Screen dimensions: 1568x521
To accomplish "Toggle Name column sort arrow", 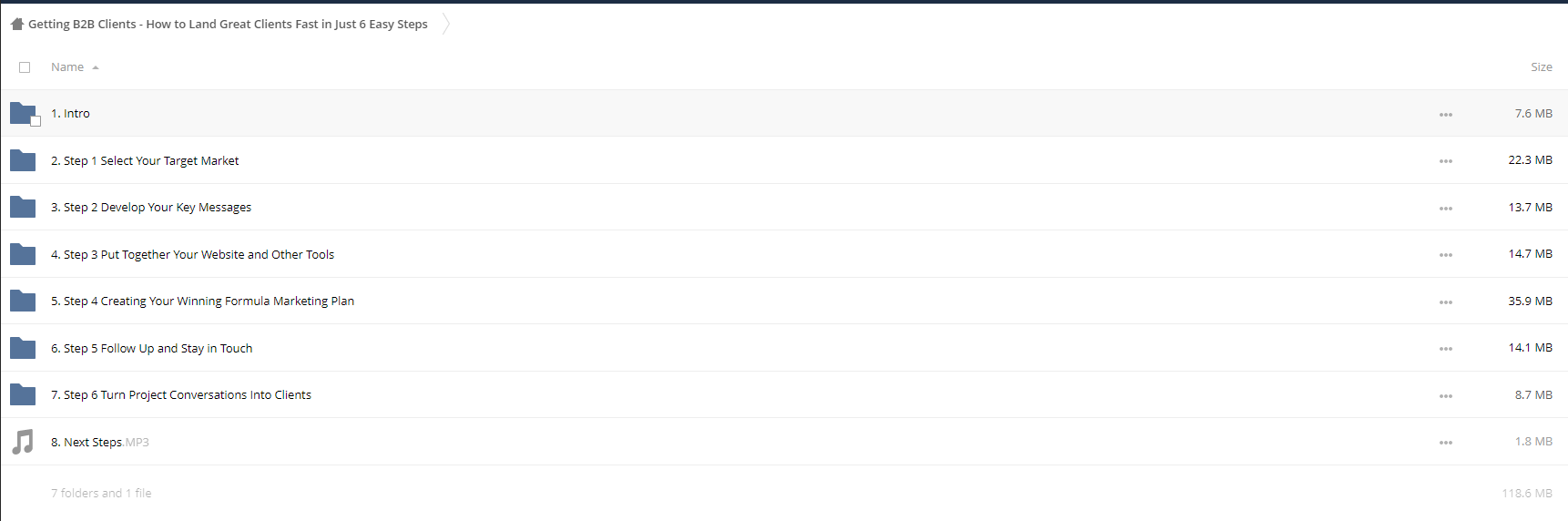I will [96, 67].
